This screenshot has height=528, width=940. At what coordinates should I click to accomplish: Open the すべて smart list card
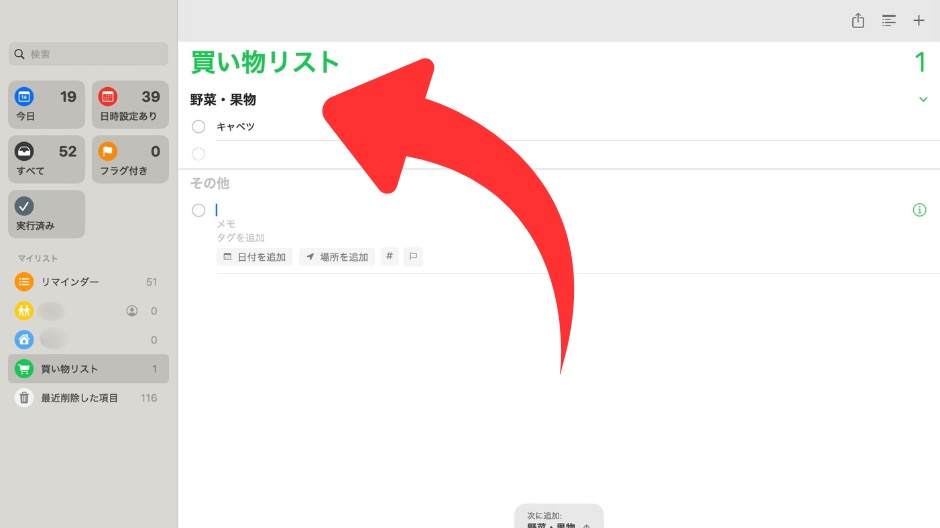point(46,159)
